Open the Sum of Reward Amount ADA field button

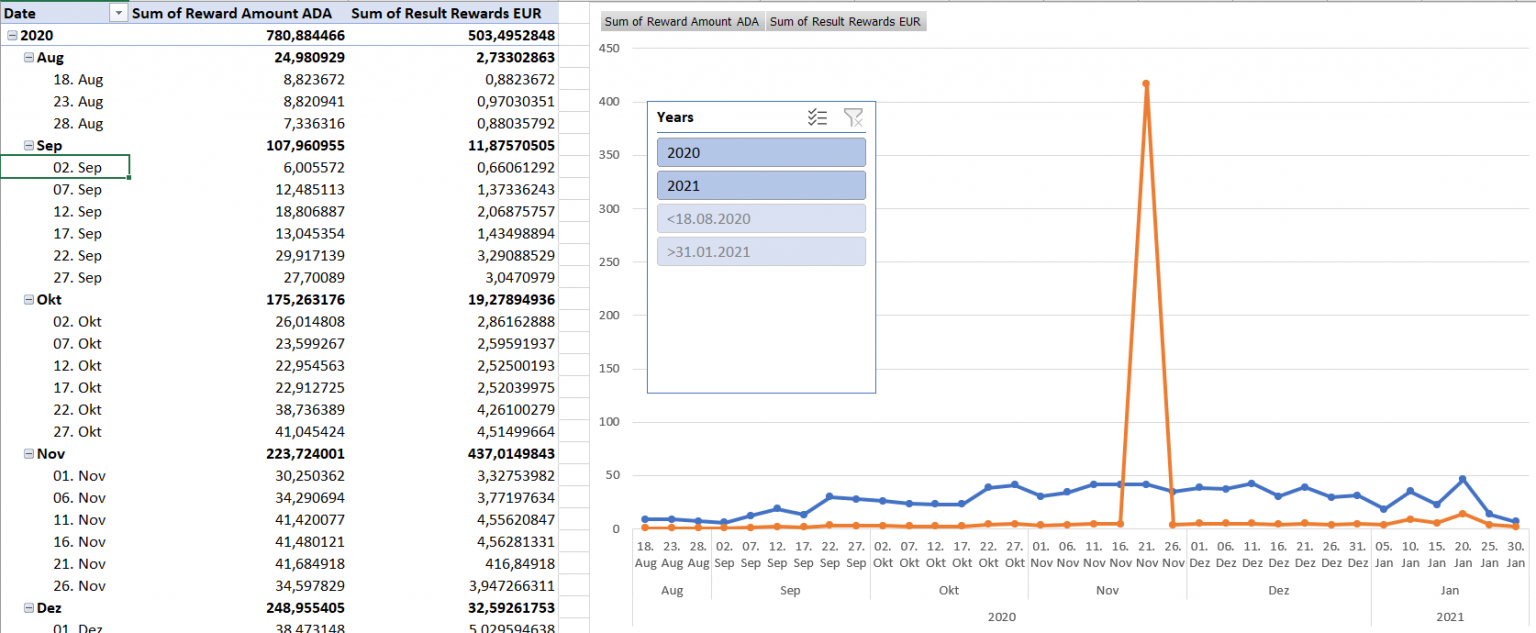click(681, 21)
